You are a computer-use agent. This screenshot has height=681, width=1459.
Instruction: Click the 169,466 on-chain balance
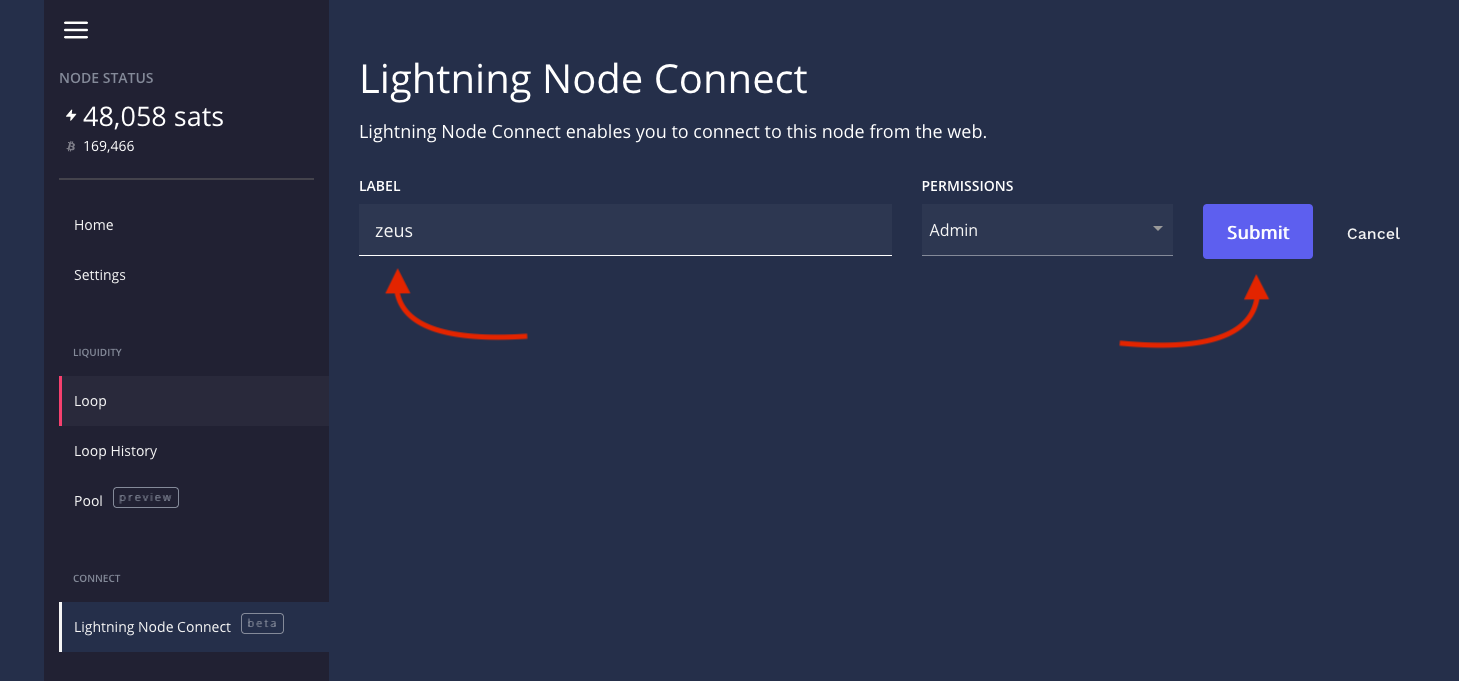pyautogui.click(x=109, y=146)
